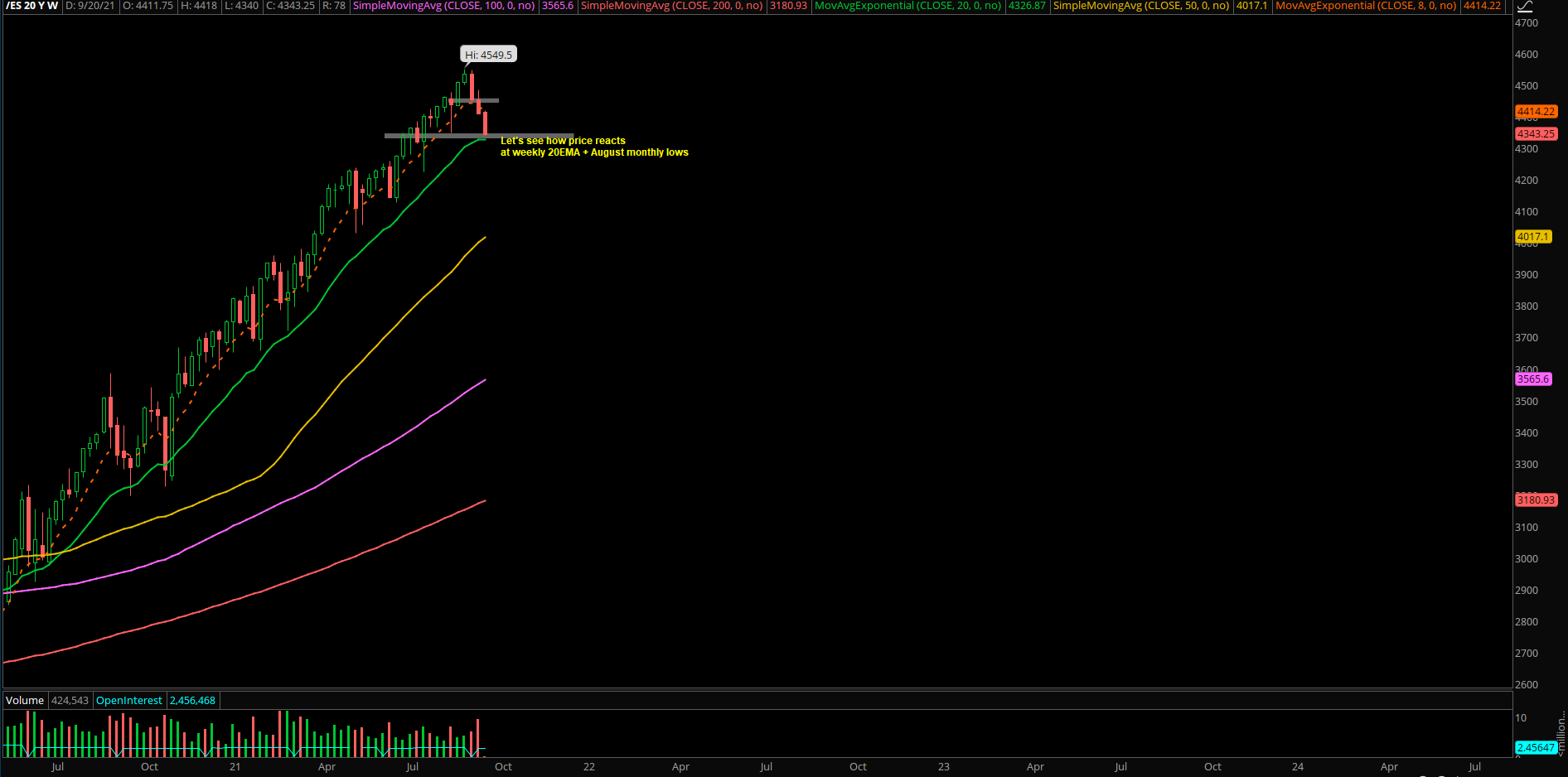Click the Volume study label
The width and height of the screenshot is (1568, 777).
tap(25, 701)
